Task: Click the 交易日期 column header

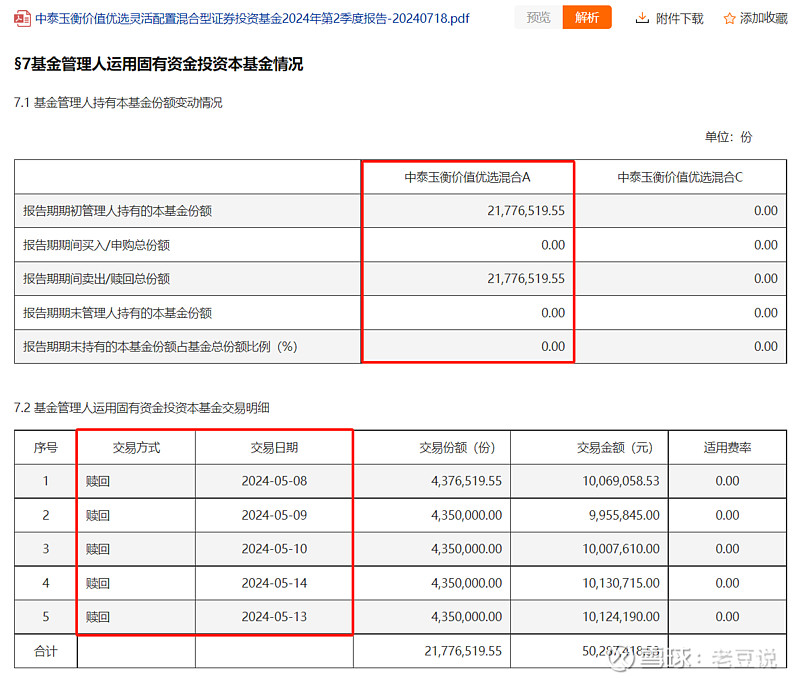Action: coord(274,447)
